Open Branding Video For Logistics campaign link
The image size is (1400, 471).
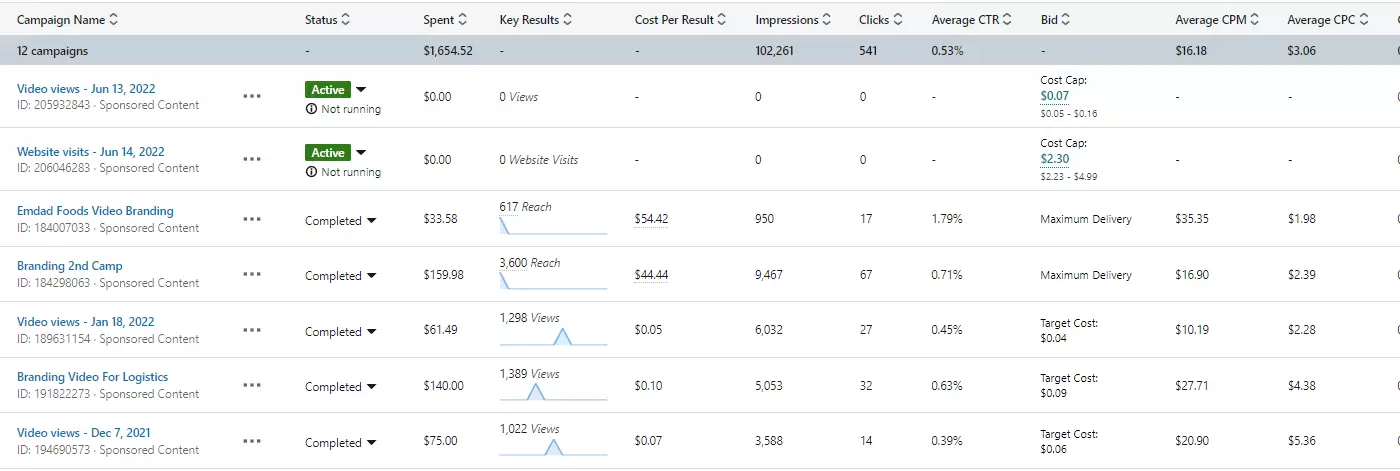[92, 377]
